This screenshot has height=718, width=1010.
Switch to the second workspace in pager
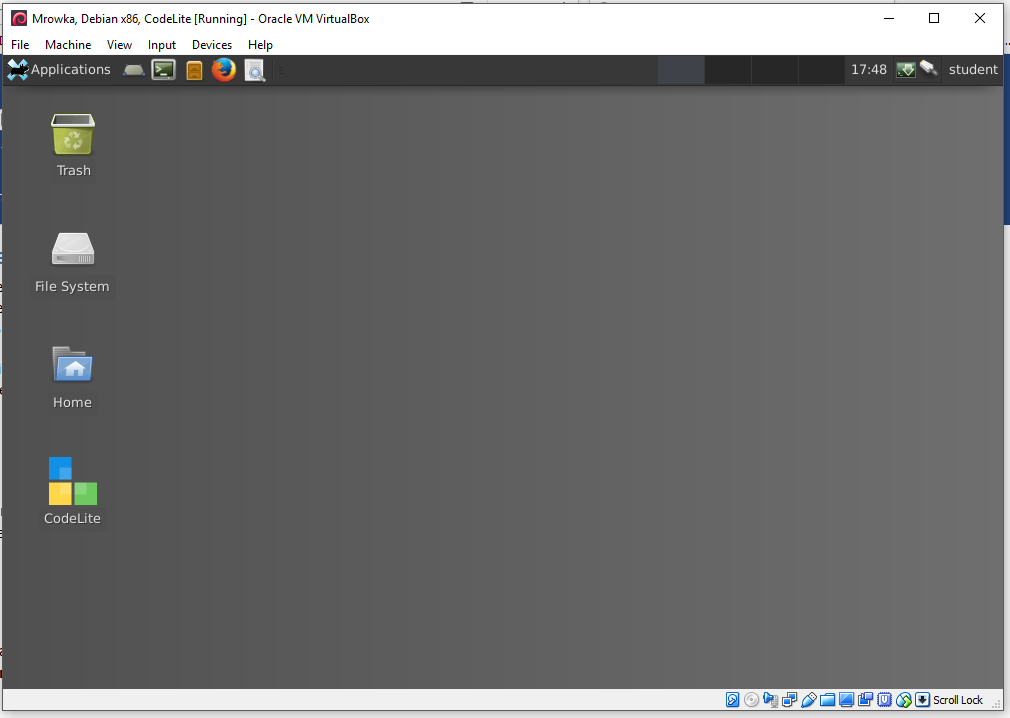727,70
